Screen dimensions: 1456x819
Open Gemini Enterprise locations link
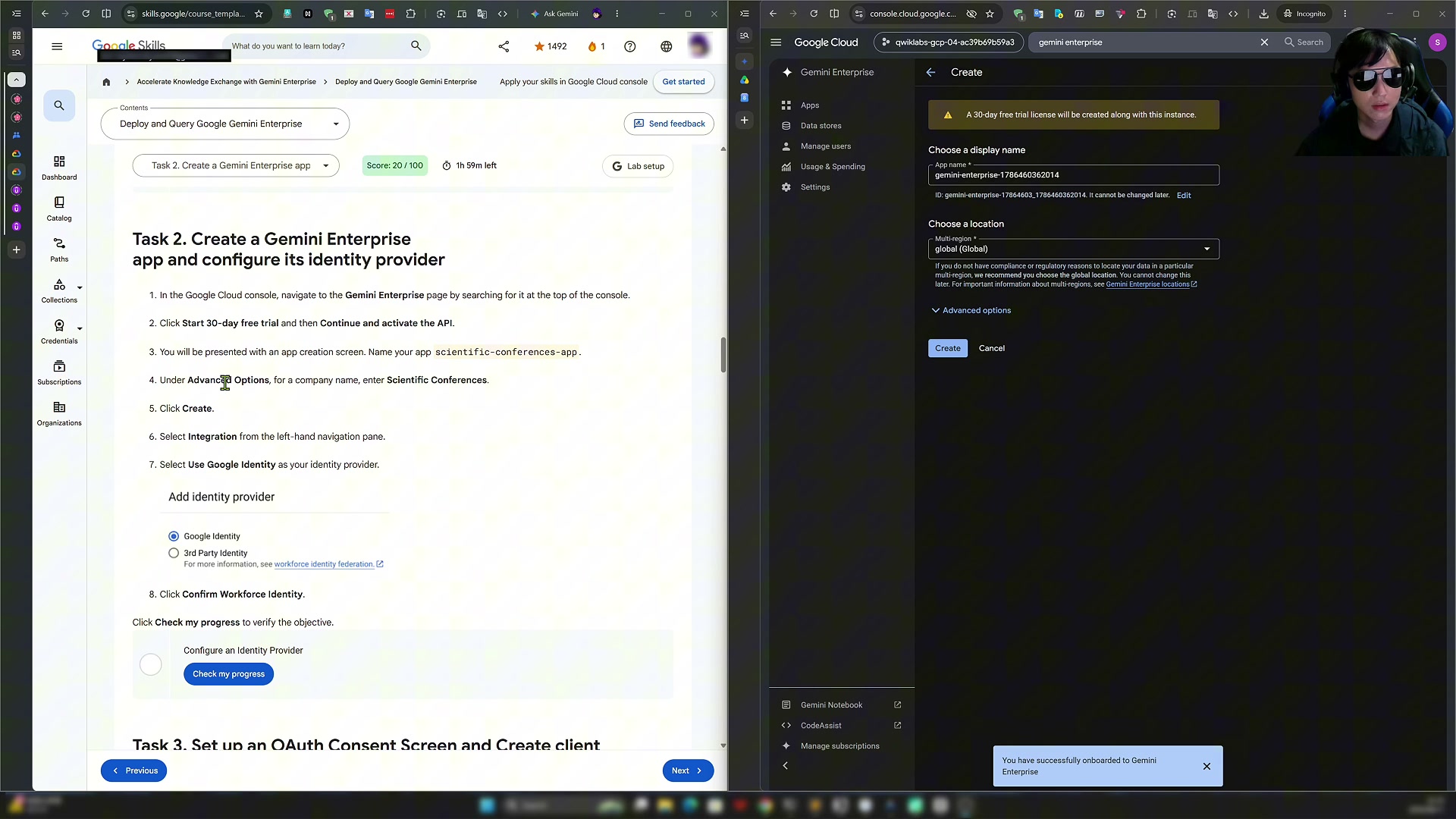click(x=1151, y=284)
